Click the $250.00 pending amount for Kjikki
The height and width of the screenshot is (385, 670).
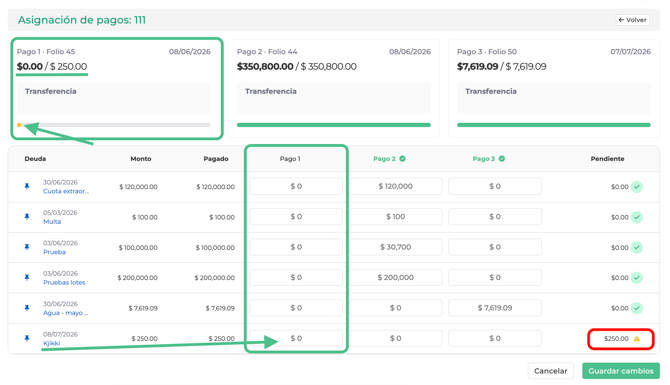click(616, 338)
